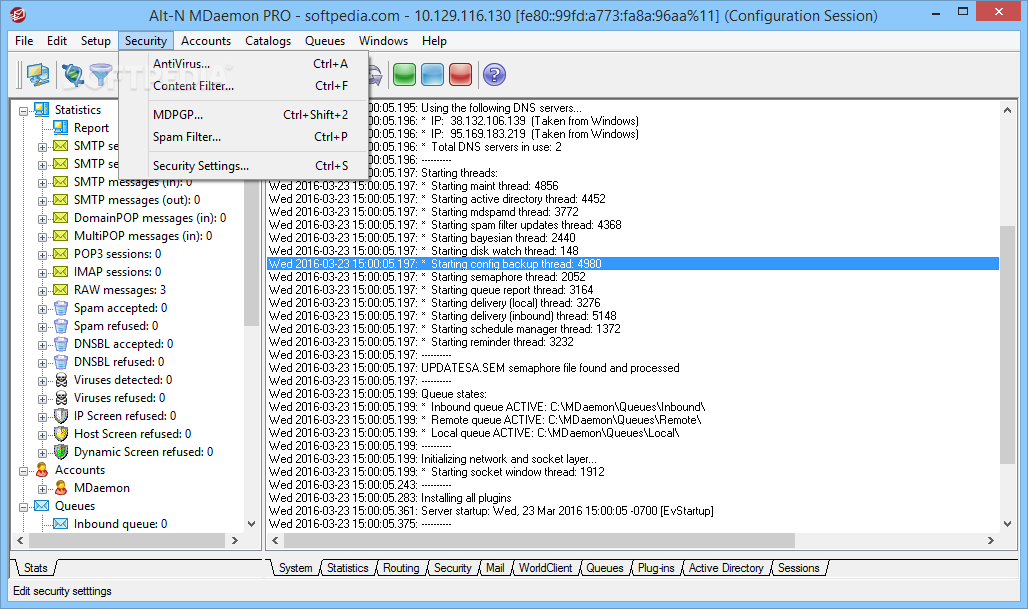Click the tree pane scroll down arrow

(x=251, y=523)
